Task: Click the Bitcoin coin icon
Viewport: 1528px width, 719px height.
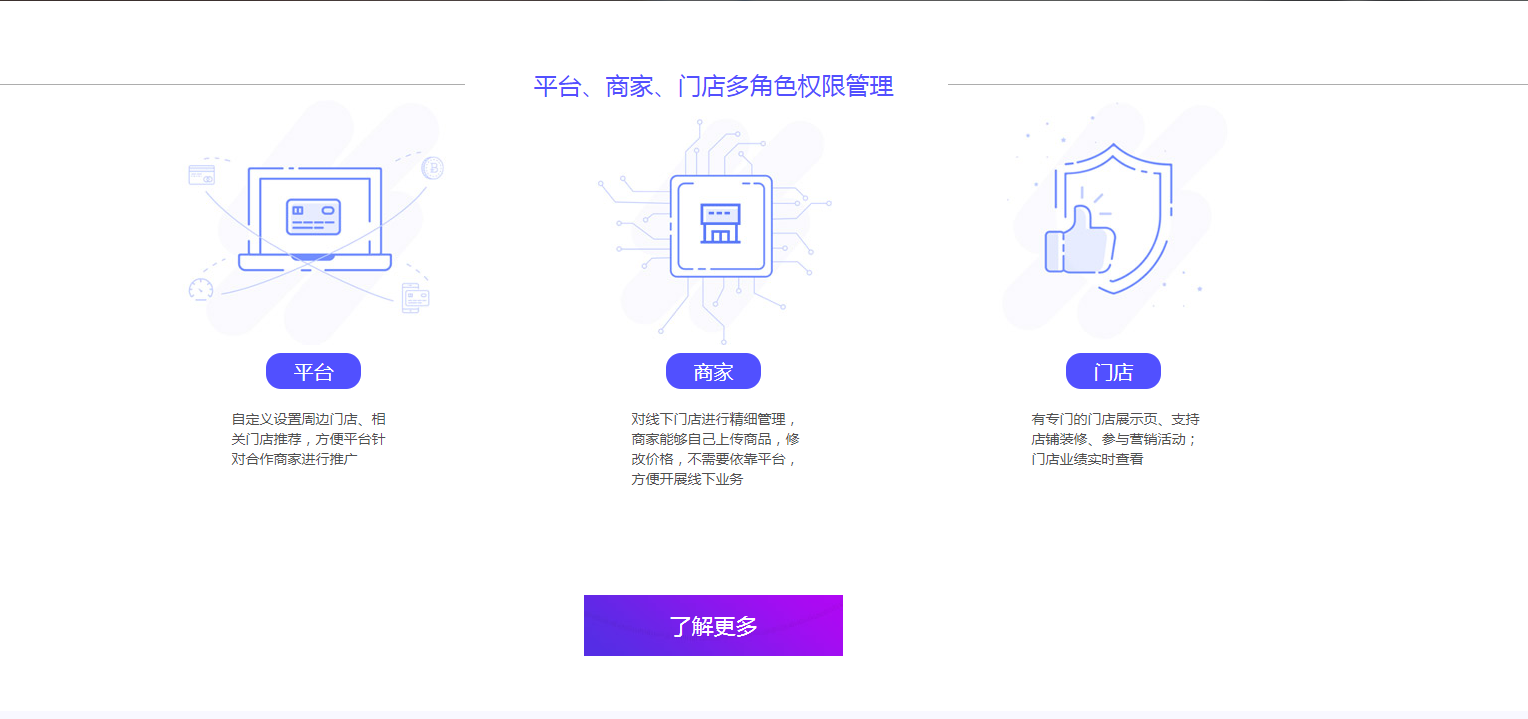Action: click(x=432, y=168)
